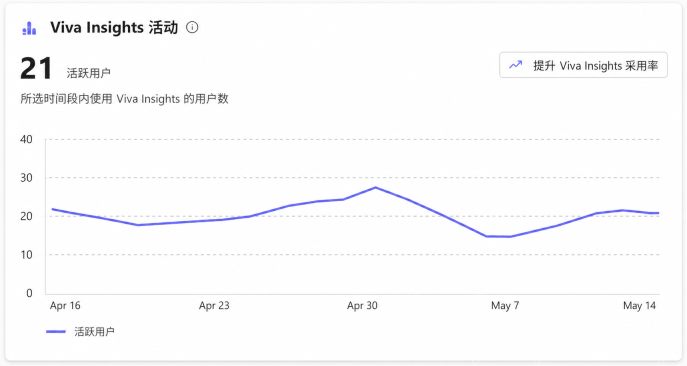Click the 活跃用户 legend label under the chart
This screenshot has width=687, height=366.
tap(94, 331)
